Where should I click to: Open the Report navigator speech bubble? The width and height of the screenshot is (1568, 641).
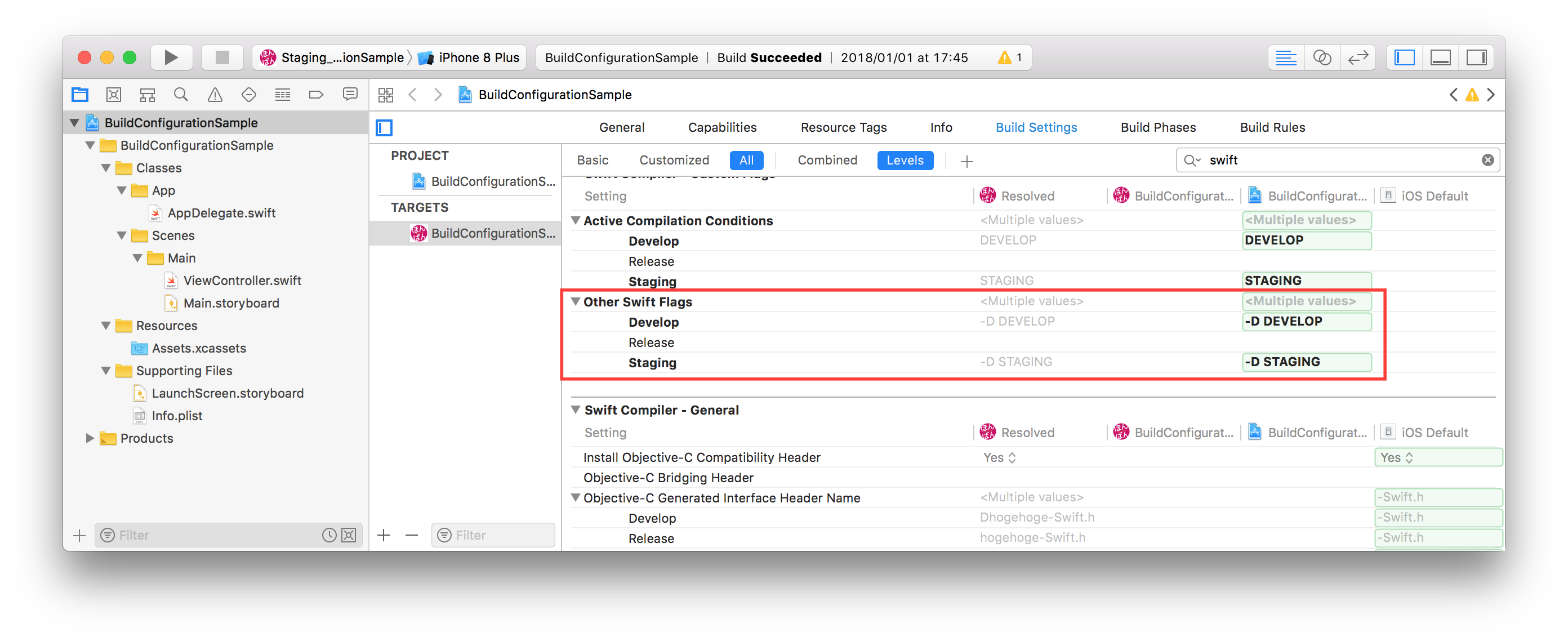[x=350, y=95]
